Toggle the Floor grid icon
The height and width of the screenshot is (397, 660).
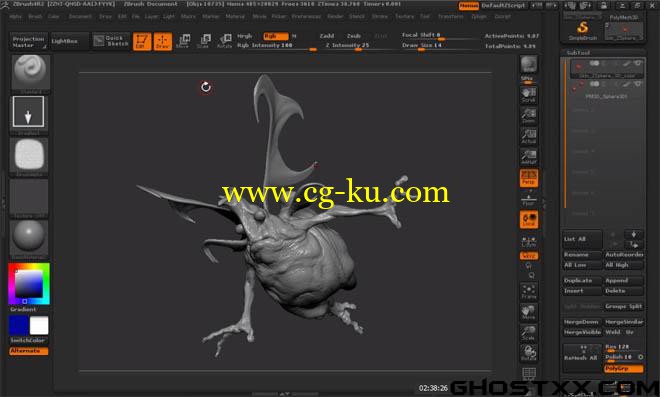tap(529, 199)
